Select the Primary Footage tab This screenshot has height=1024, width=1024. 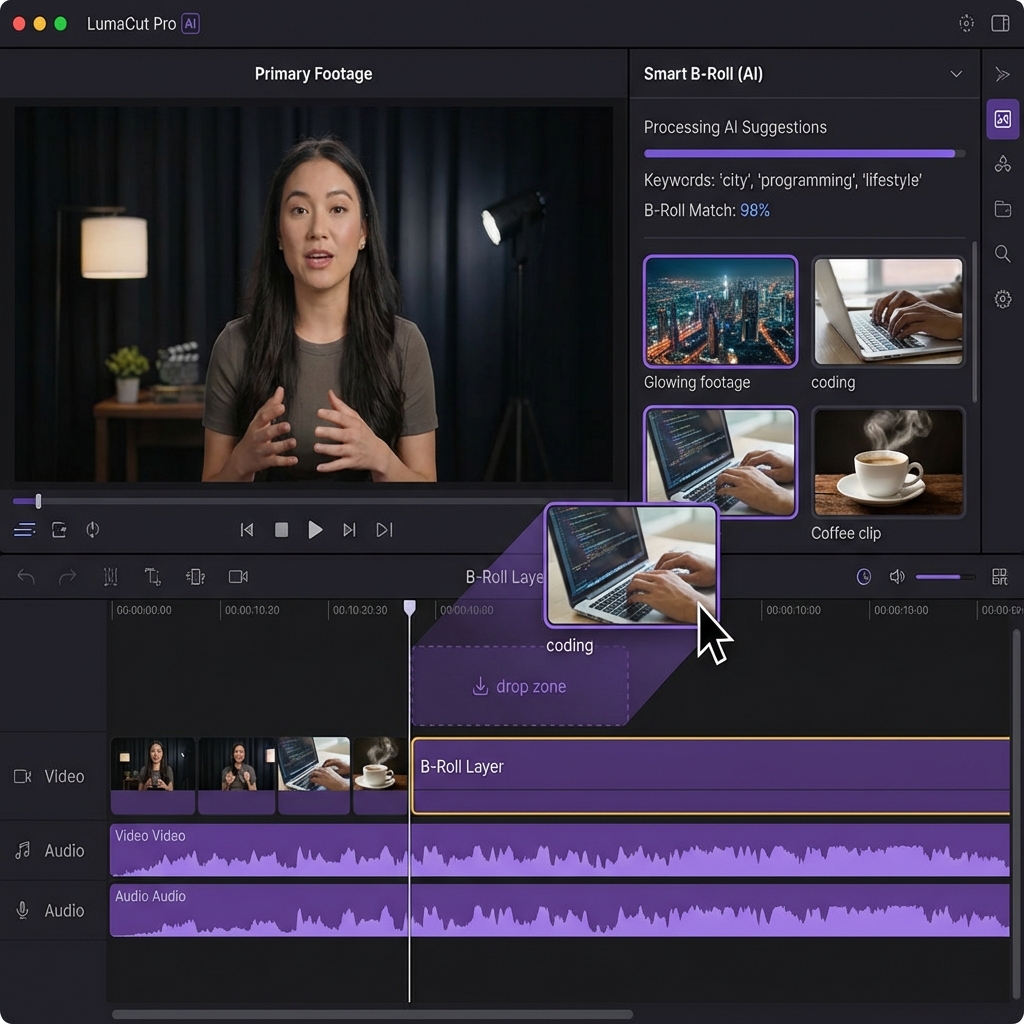tap(313, 74)
